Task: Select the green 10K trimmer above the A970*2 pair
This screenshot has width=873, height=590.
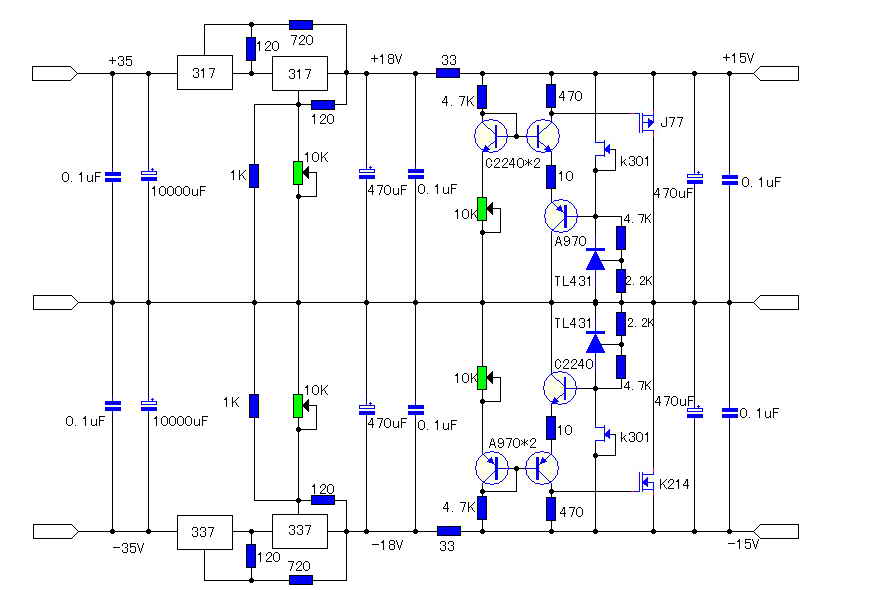Action: [482, 378]
